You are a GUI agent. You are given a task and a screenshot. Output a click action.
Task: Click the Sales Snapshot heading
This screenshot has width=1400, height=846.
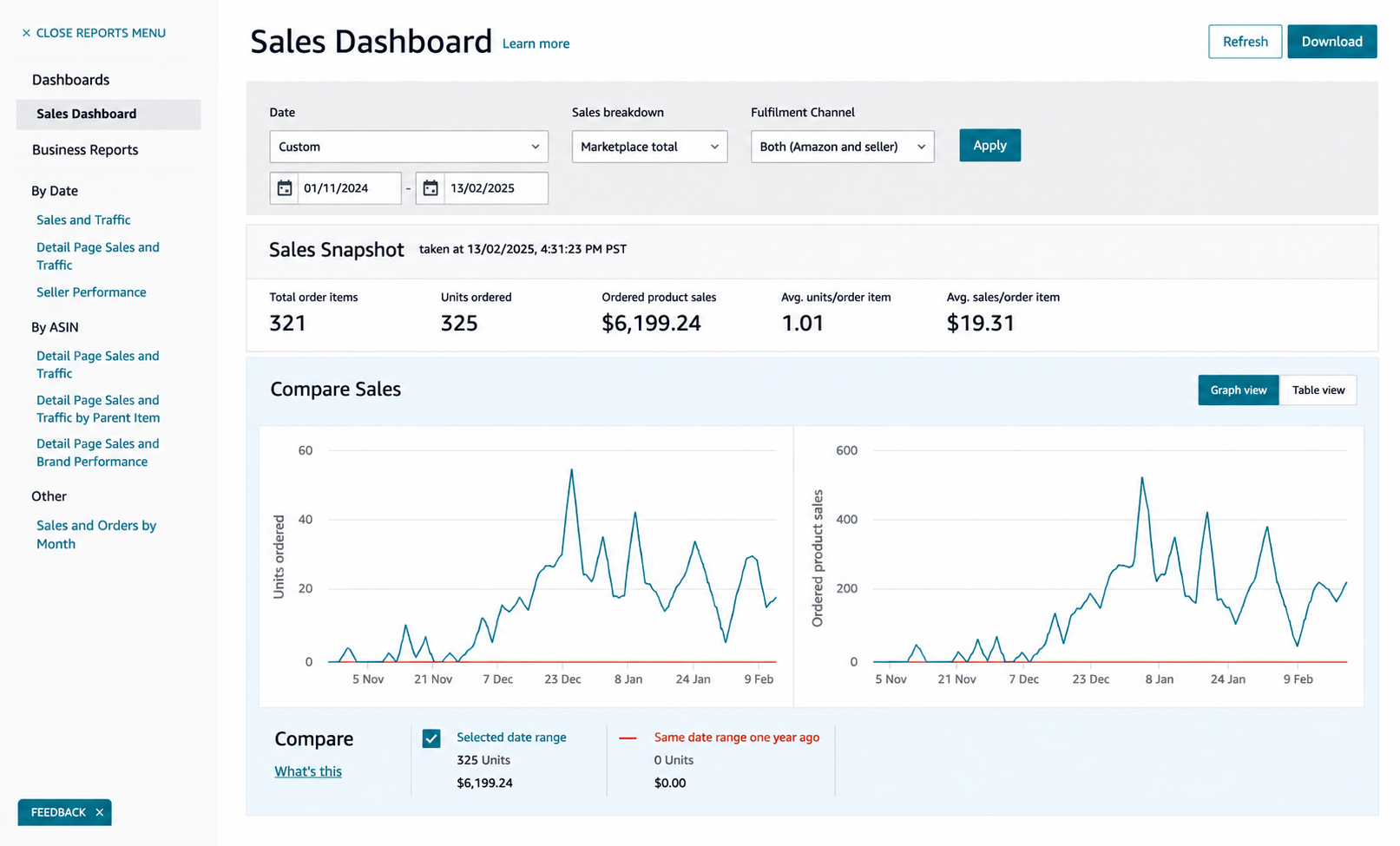click(x=337, y=250)
